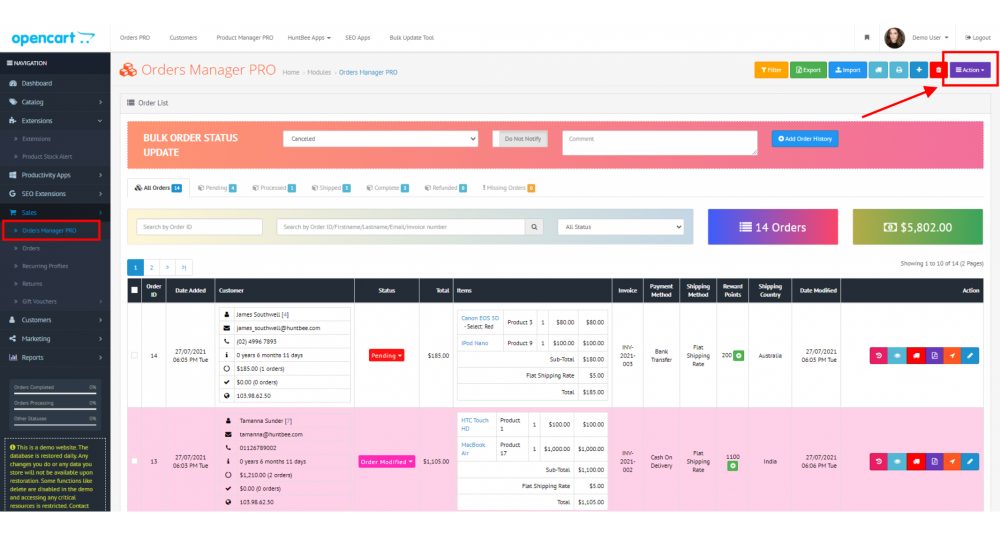The width and height of the screenshot is (1000, 535).
Task: Tick the checkbox for order 13
Action: [x=135, y=461]
